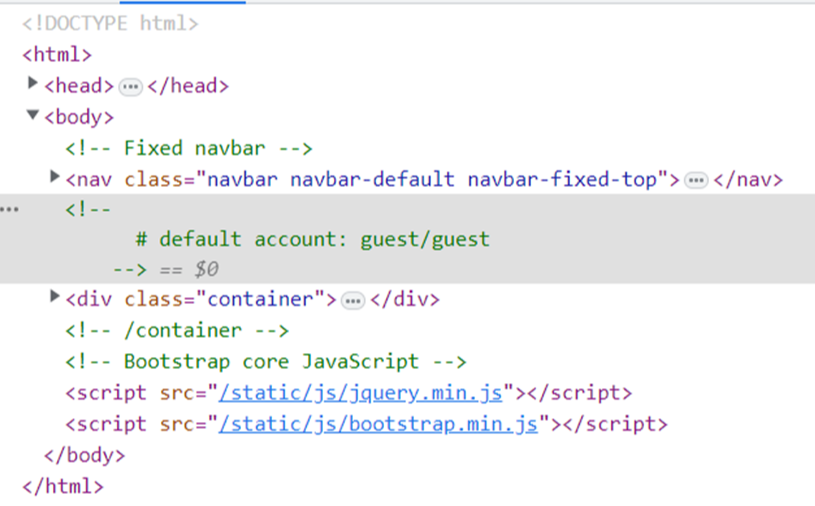The width and height of the screenshot is (815, 506).
Task: Open the three-dot actions for selected comment node
Action: pyautogui.click(x=9, y=209)
